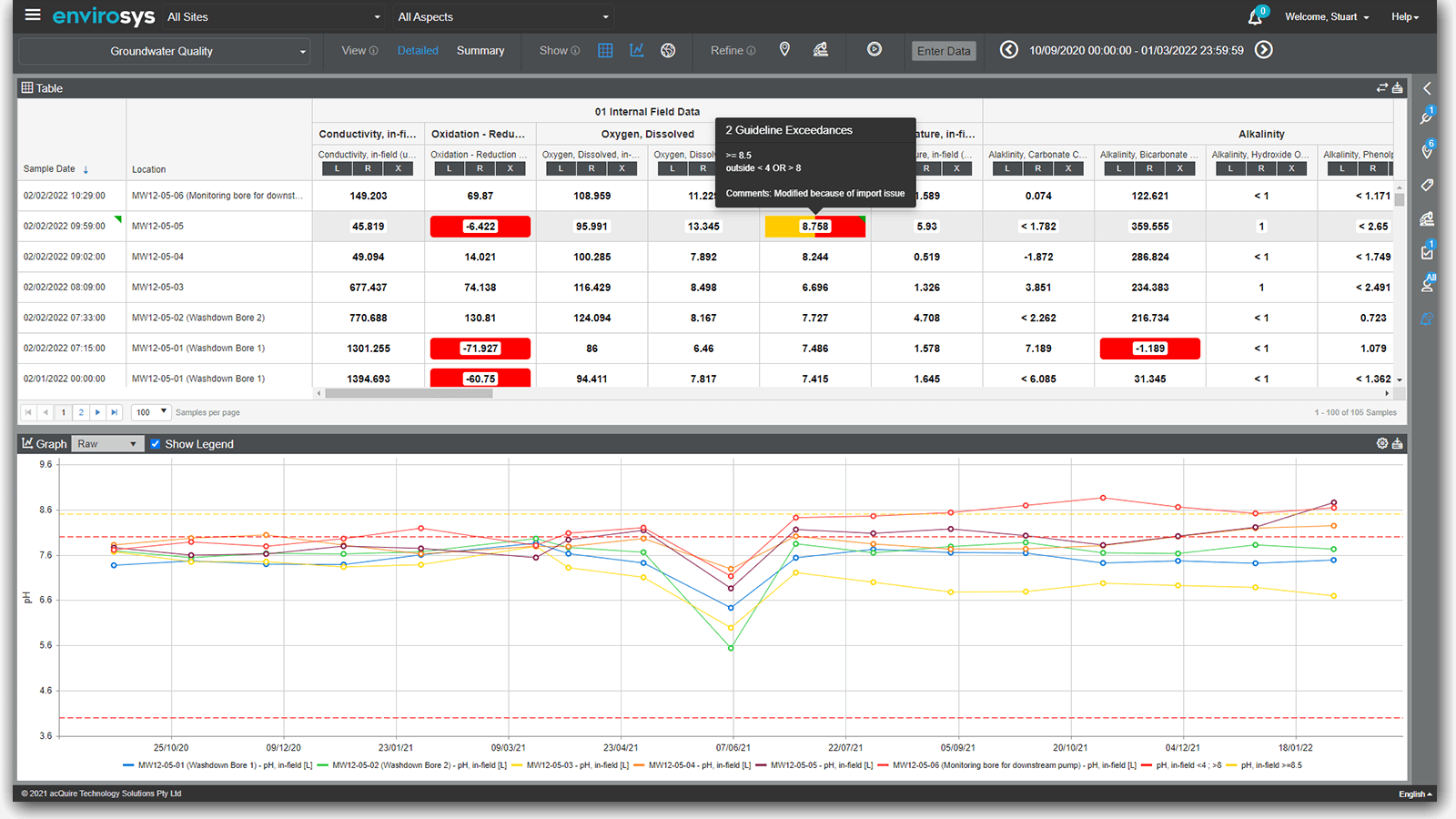Image resolution: width=1456 pixels, height=819 pixels.
Task: Go to previous date range arrow
Action: tap(1008, 50)
